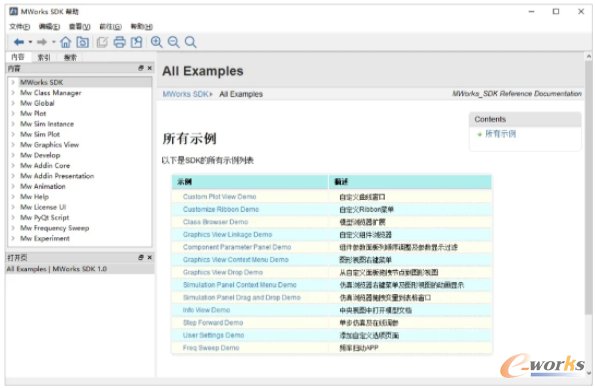Reset zoom with plain magnifier icon
This screenshot has width=595, height=388.
190,42
